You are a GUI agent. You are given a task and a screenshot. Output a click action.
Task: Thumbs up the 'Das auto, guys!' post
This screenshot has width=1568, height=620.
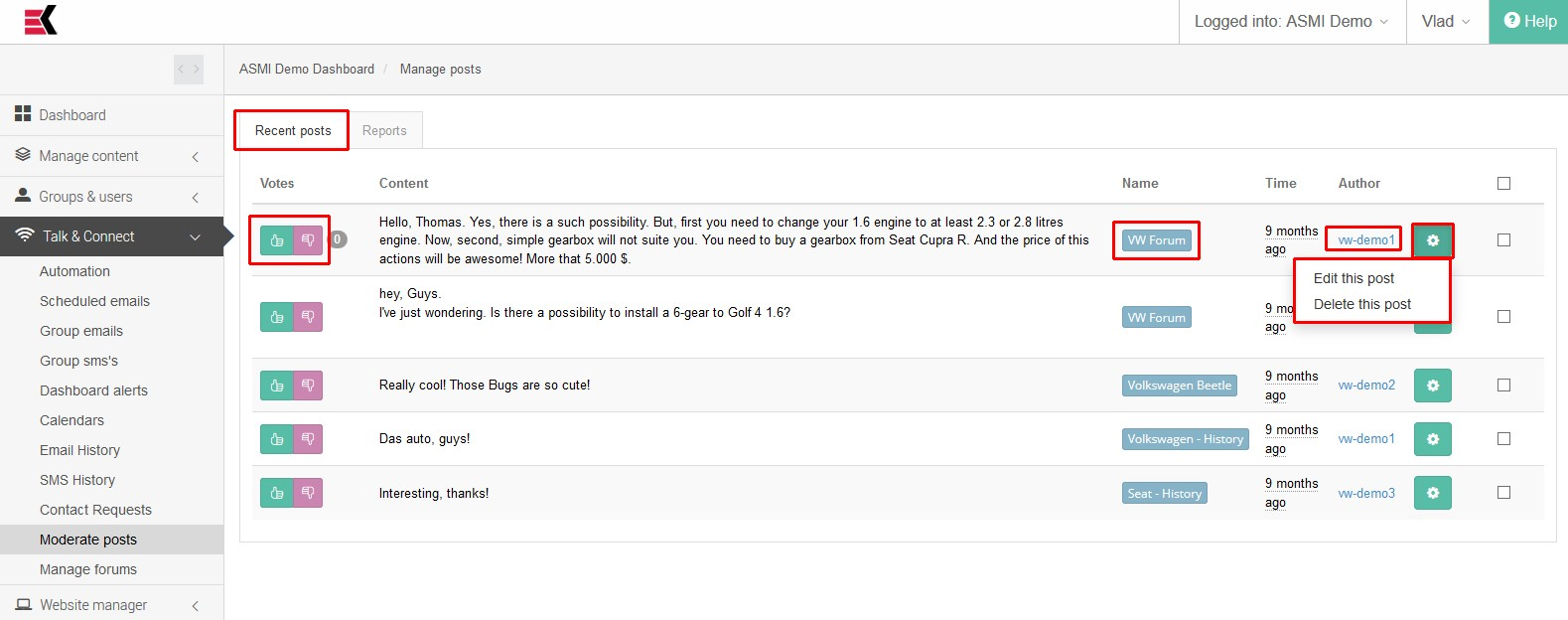[276, 439]
